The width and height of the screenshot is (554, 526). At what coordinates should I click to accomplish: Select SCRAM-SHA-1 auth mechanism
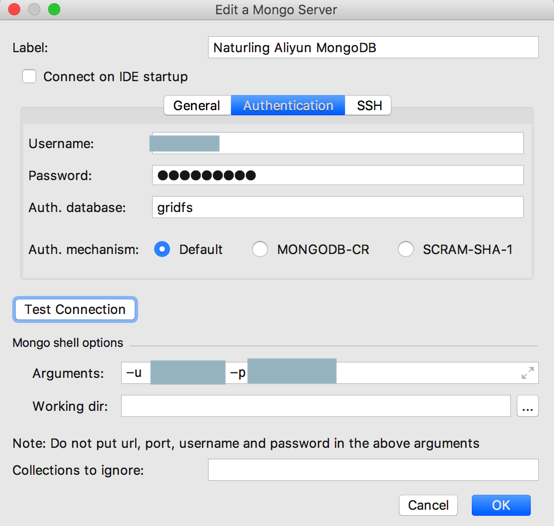coord(406,249)
